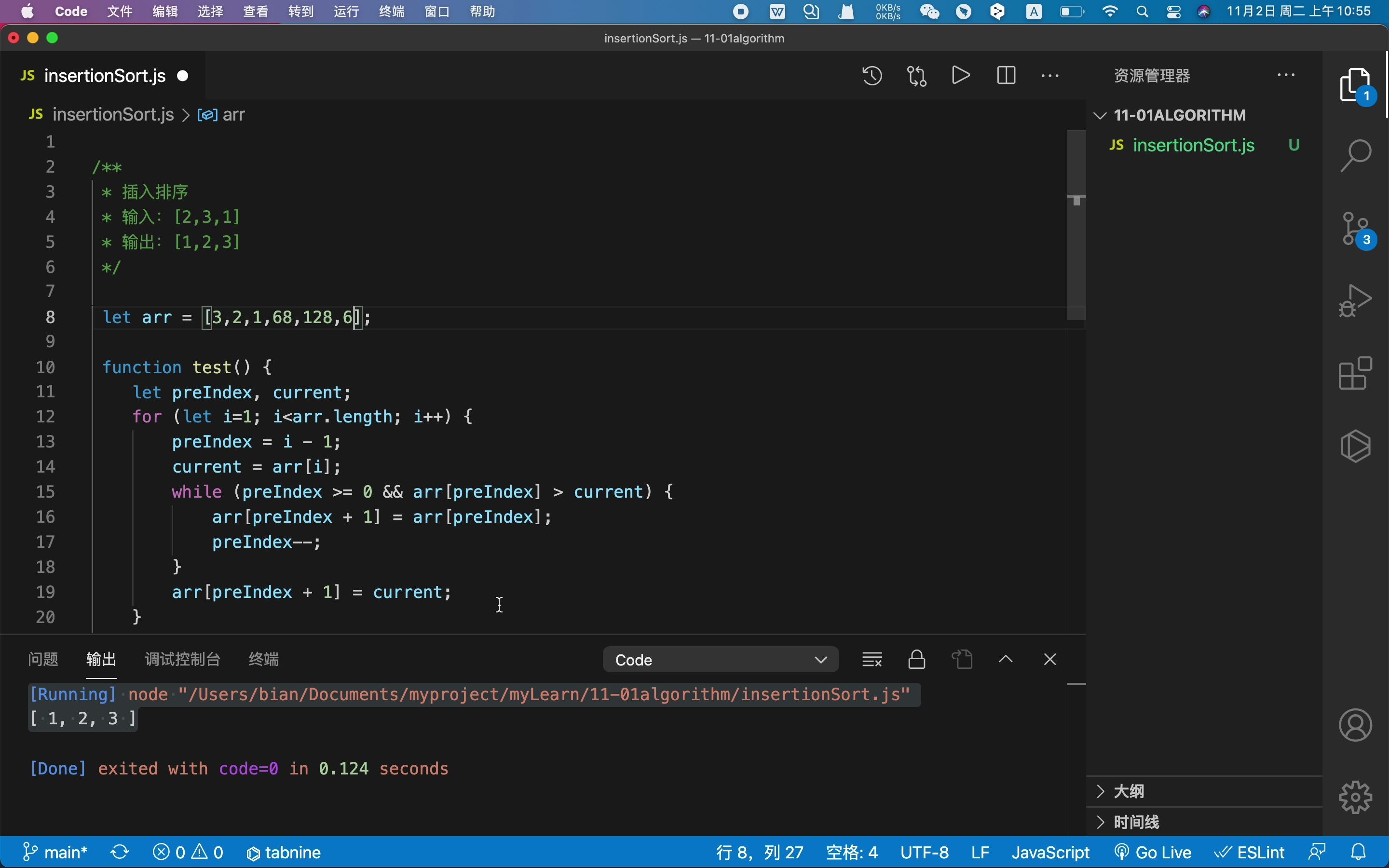
Task: Maximize the bottom panel size
Action: coord(1006,659)
